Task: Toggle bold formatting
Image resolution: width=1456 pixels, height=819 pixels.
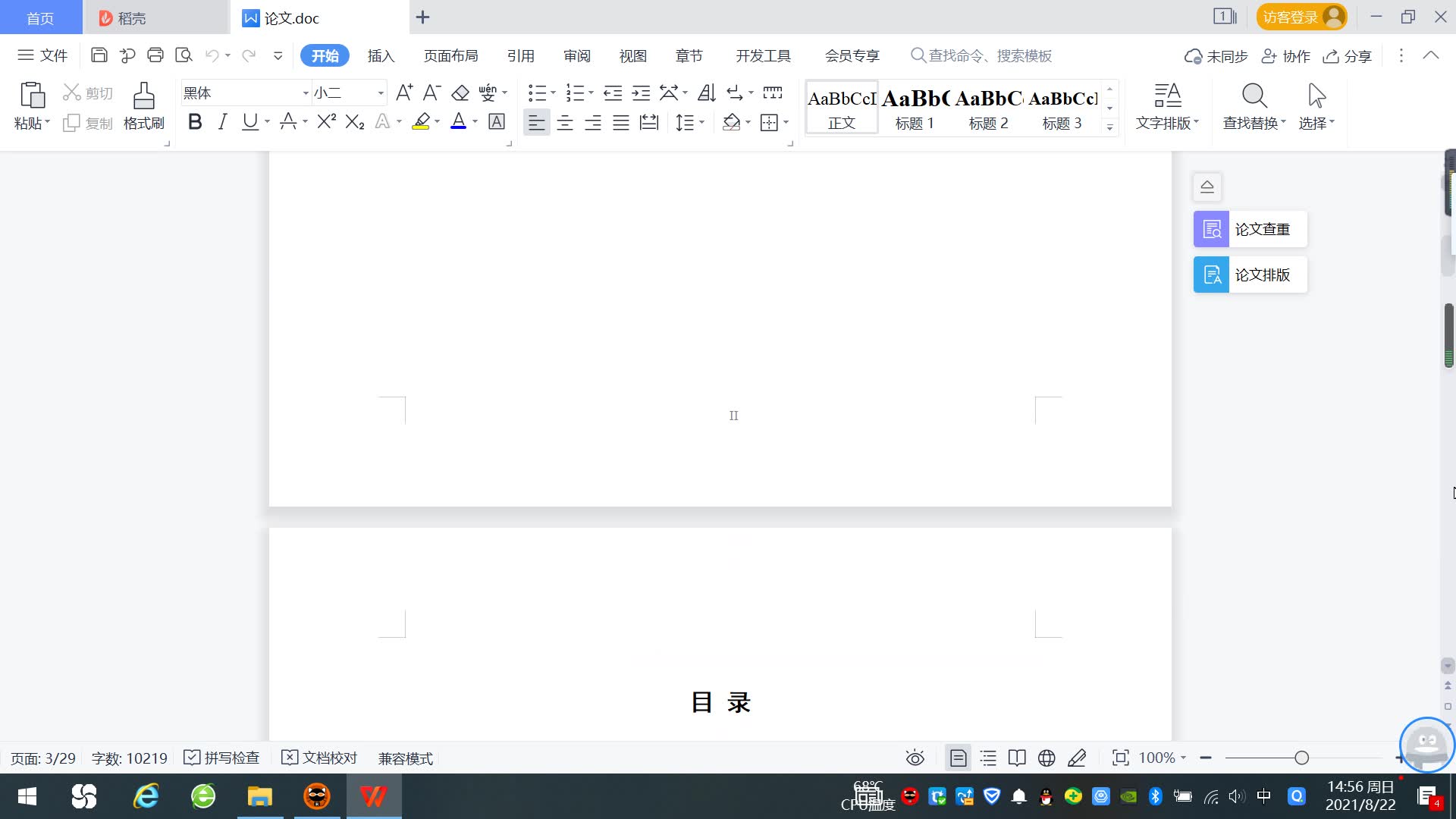Action: (195, 122)
